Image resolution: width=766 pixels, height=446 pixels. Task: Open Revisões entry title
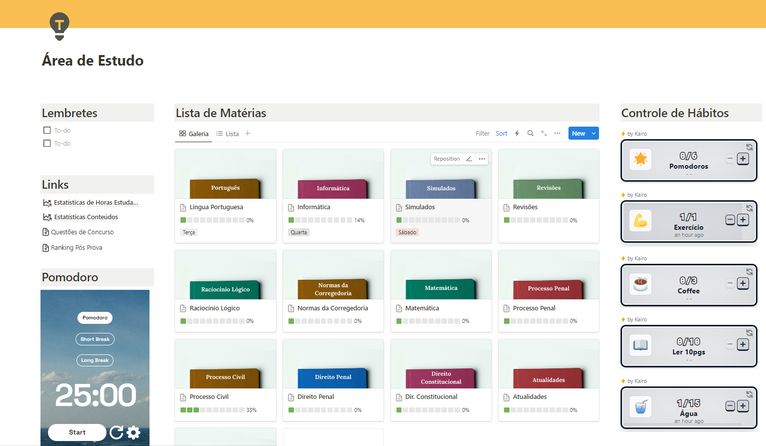tap(525, 207)
